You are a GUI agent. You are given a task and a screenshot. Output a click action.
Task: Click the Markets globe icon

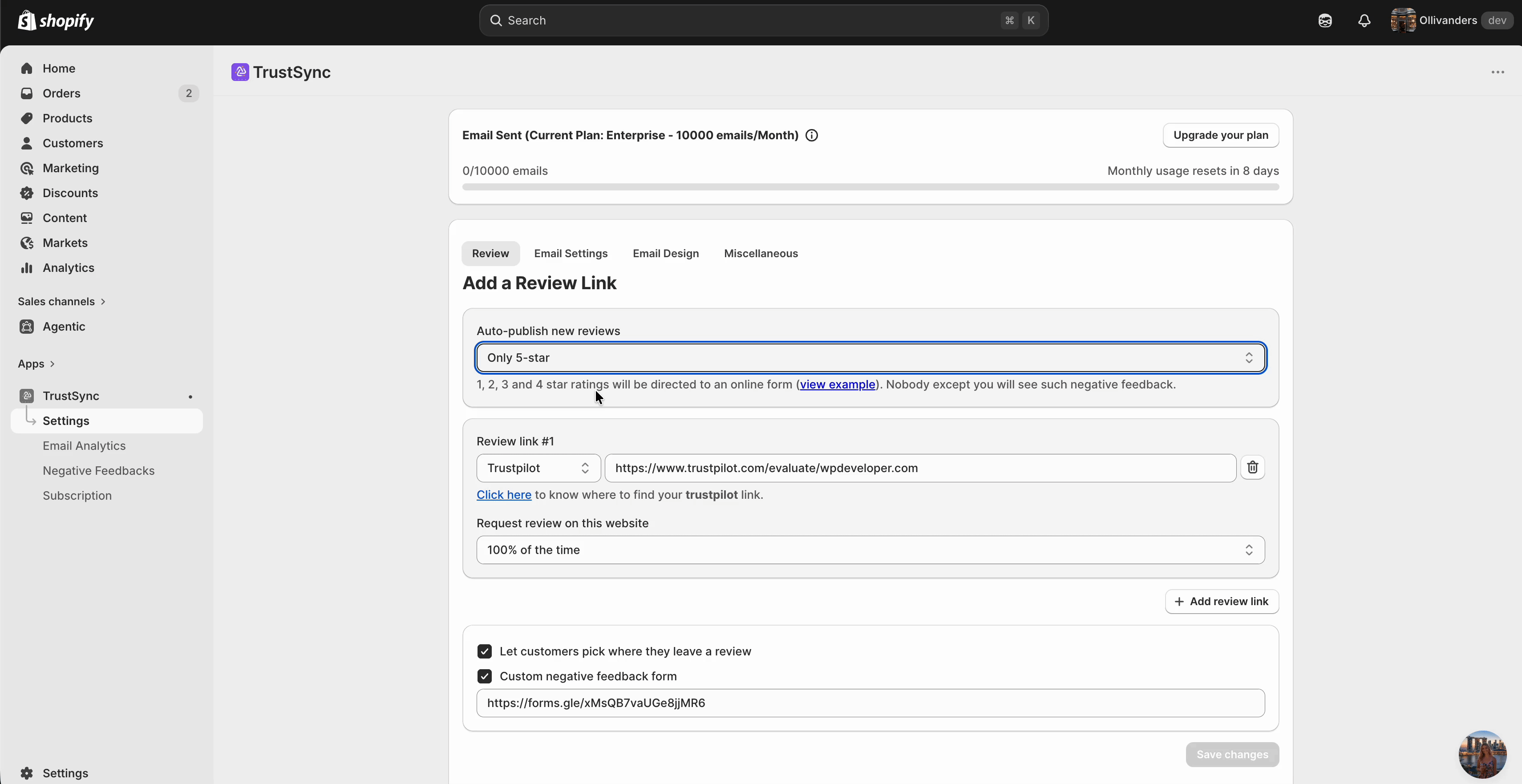tap(27, 243)
